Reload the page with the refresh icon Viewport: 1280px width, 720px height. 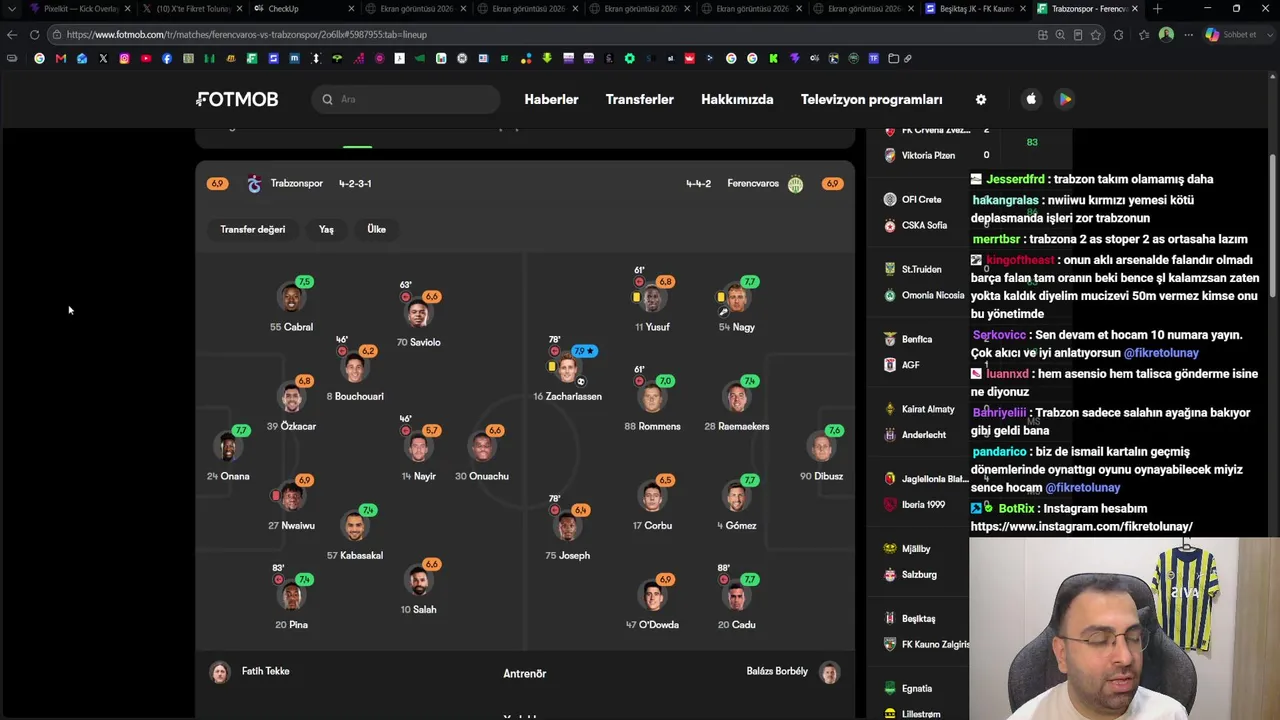(34, 34)
